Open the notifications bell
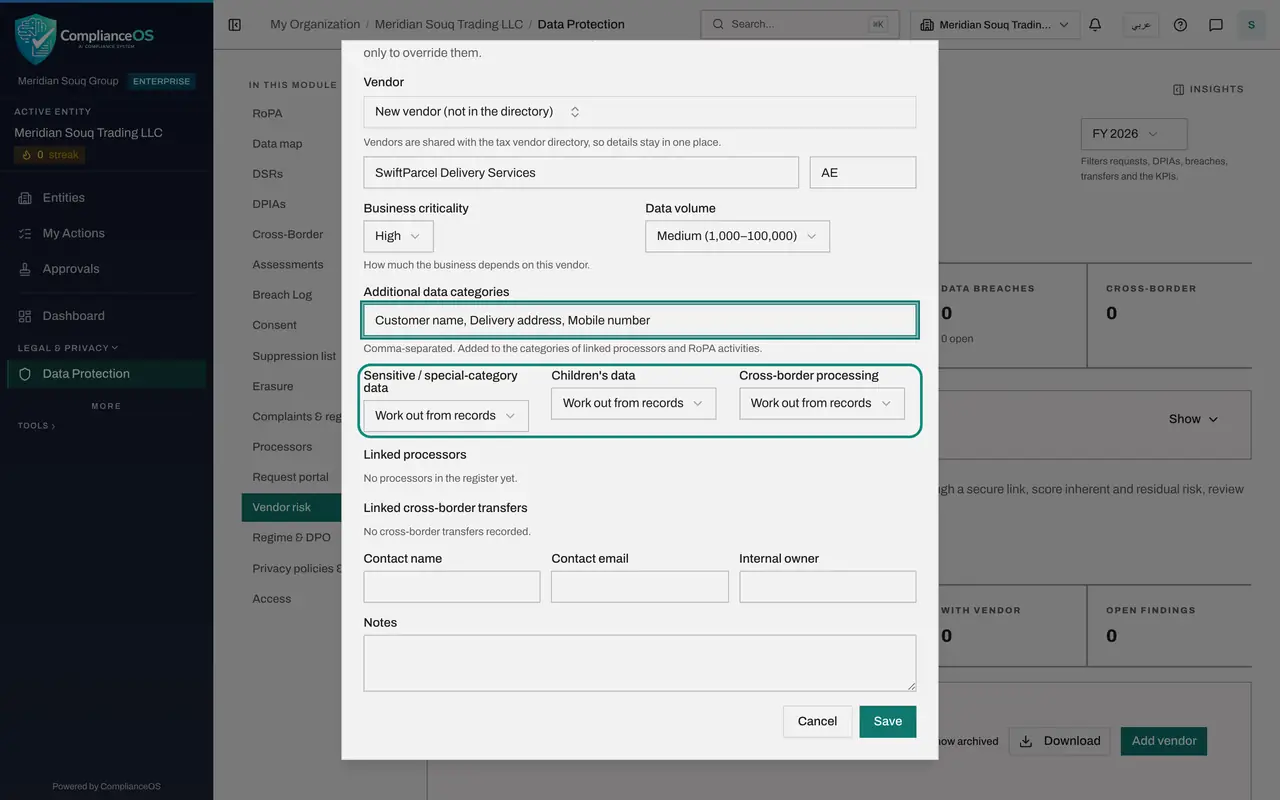 1095,24
